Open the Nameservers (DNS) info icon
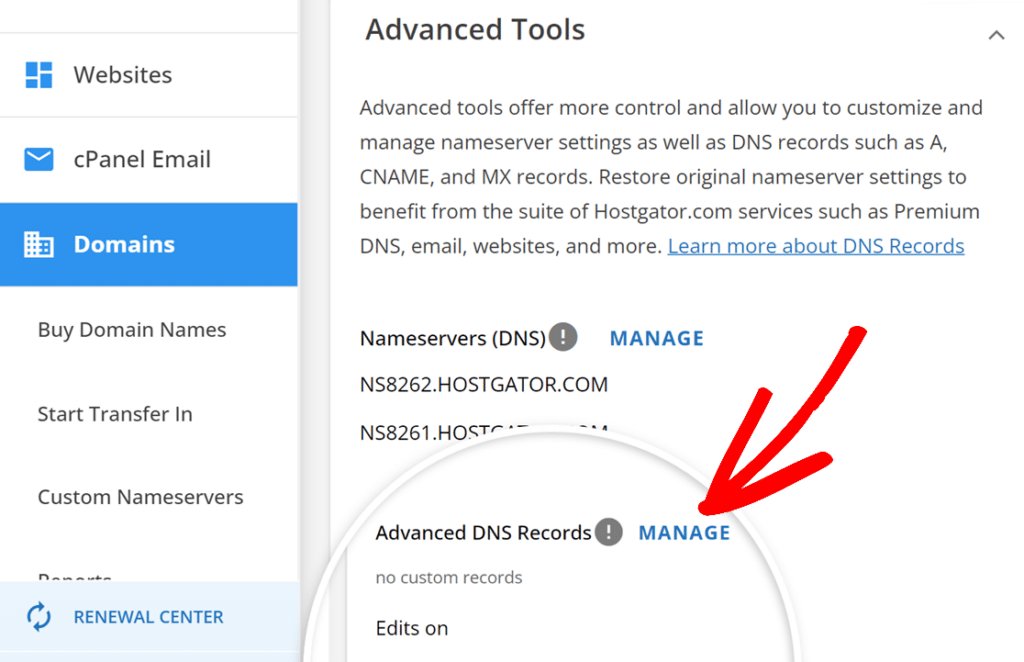Viewport: 1024px width, 662px height. pyautogui.click(x=563, y=337)
